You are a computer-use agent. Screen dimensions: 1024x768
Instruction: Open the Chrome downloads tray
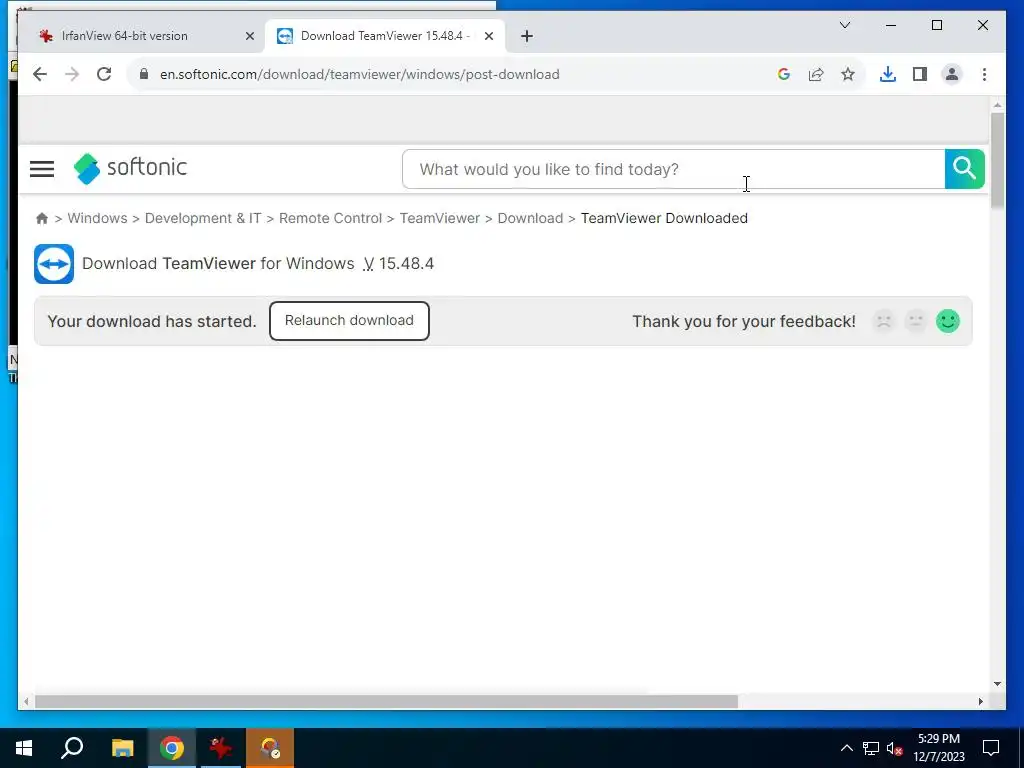coord(888,74)
